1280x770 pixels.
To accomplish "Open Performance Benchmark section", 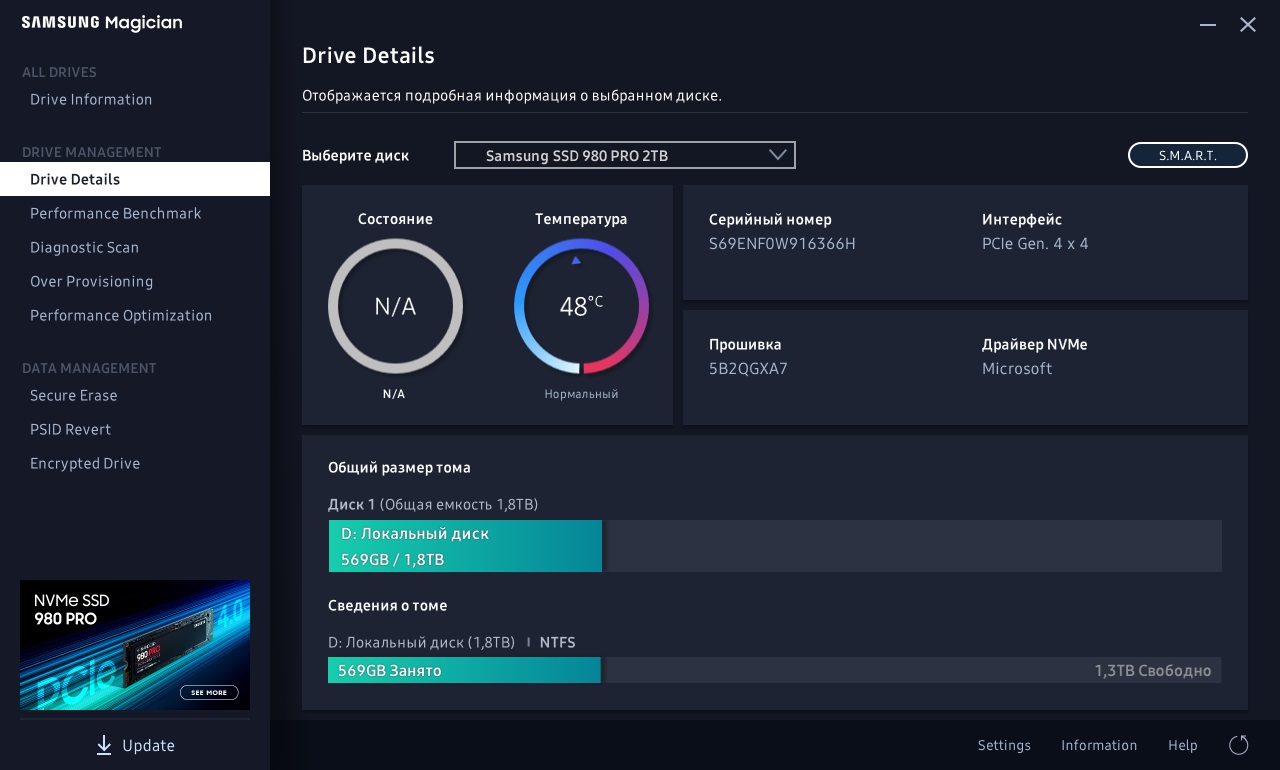I will point(116,213).
